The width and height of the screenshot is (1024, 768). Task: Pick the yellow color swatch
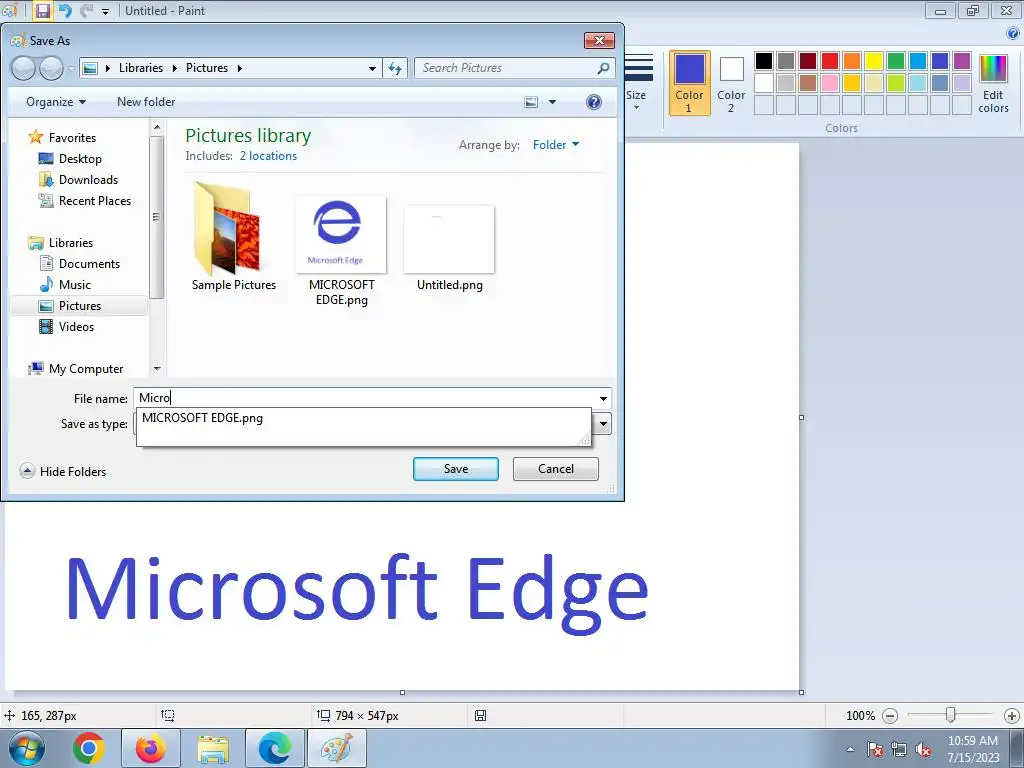pos(874,61)
